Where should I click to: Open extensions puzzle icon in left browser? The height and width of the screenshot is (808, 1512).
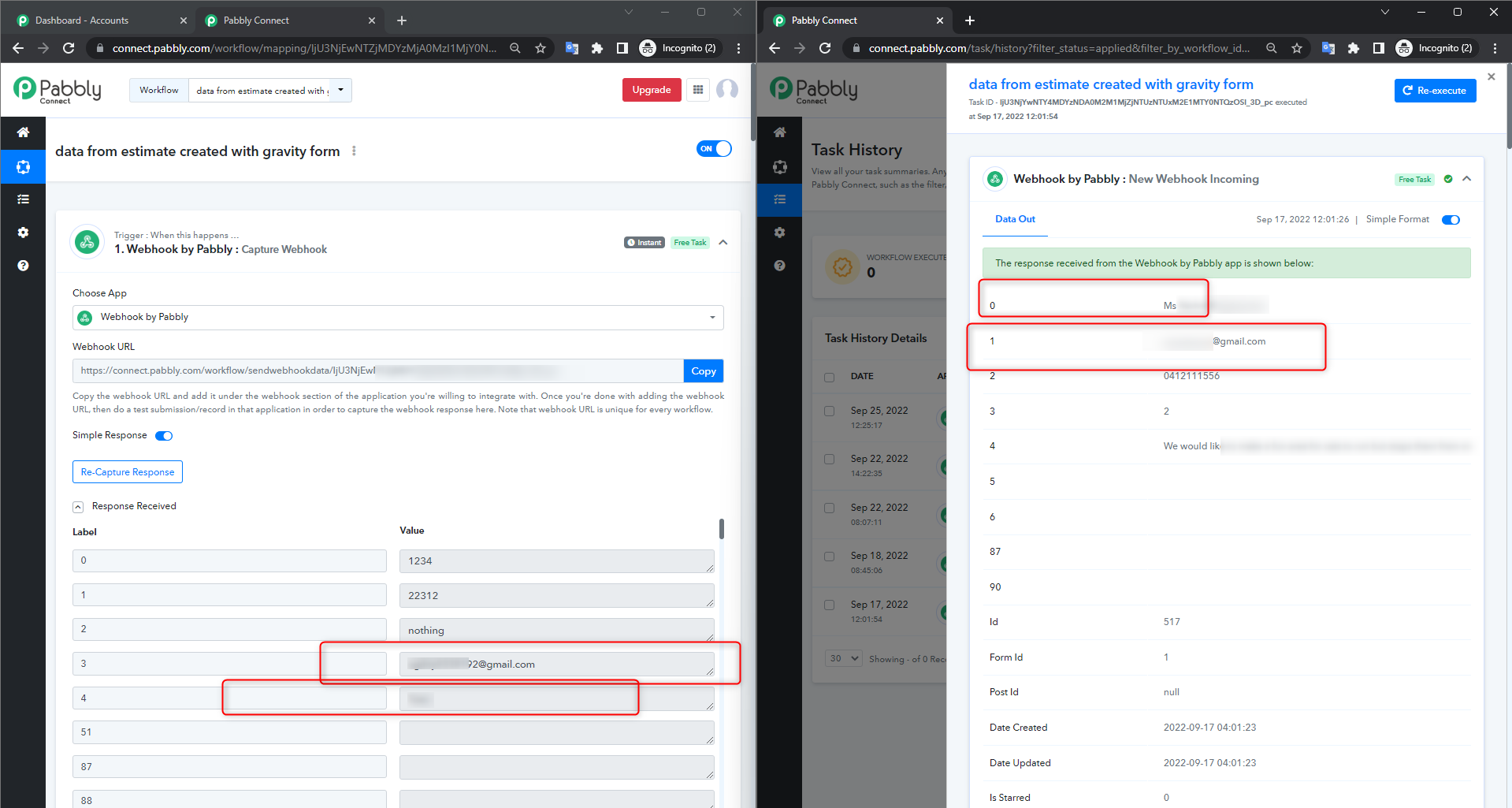[x=597, y=48]
